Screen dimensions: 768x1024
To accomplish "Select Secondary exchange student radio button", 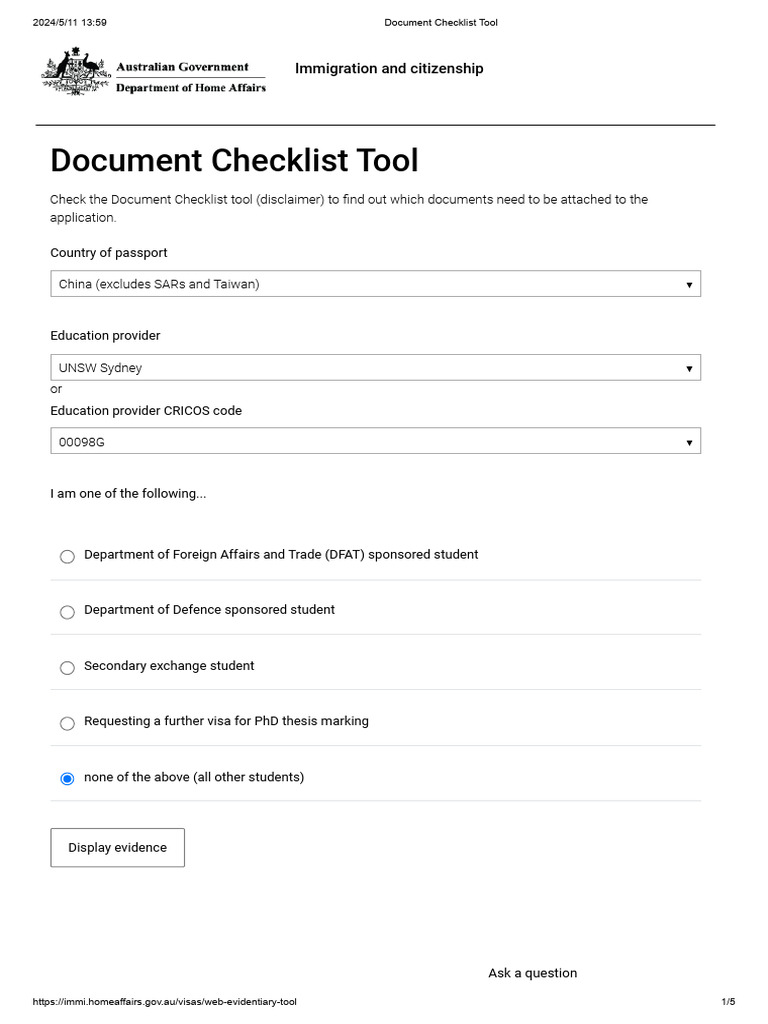I will (x=67, y=668).
